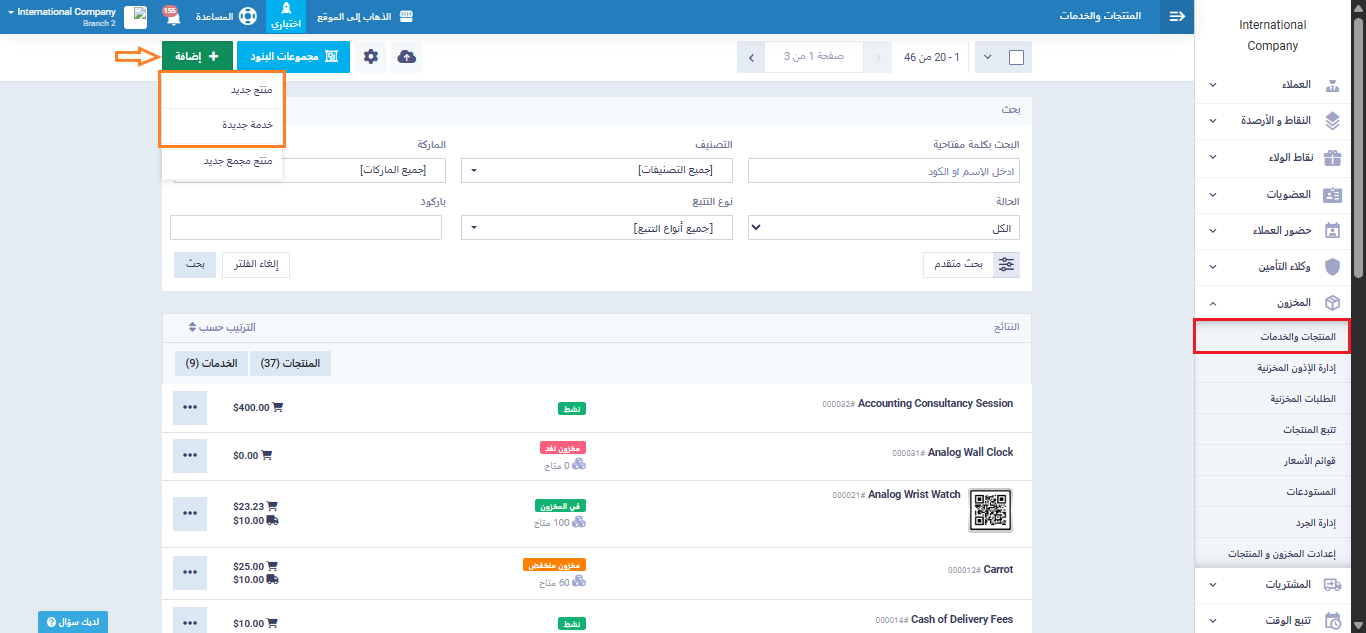Open the dropdown arrow beside select-all checkbox
The height and width of the screenshot is (633, 1366).
click(987, 57)
